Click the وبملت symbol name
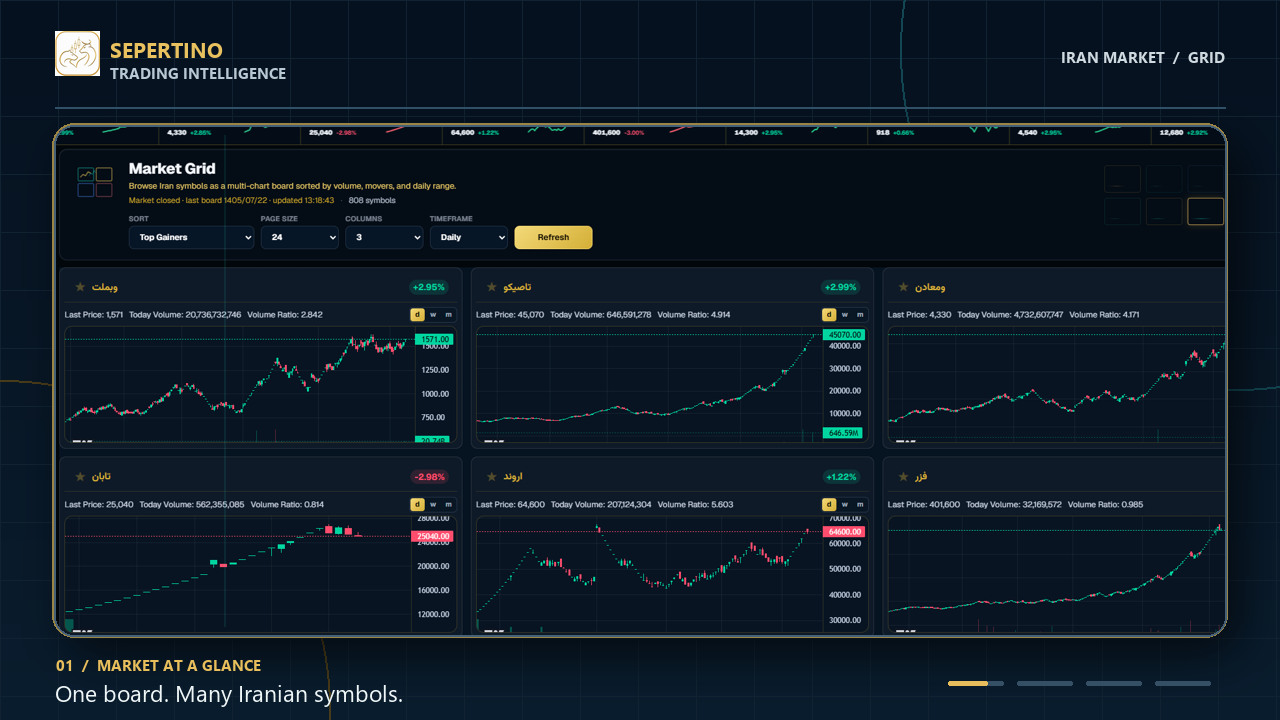The width and height of the screenshot is (1280, 720). point(105,287)
